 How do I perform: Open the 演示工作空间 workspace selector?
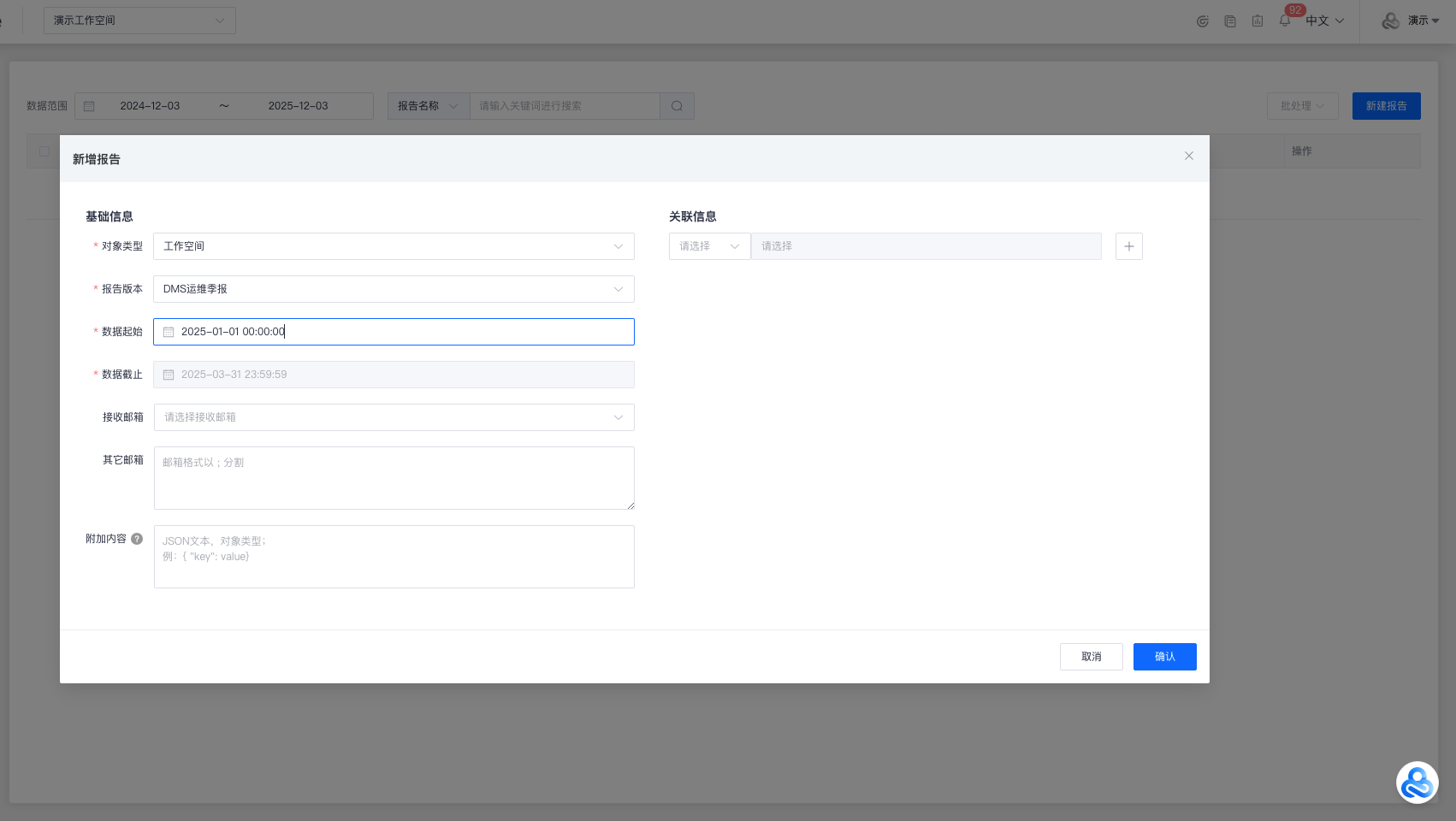pyautogui.click(x=139, y=21)
